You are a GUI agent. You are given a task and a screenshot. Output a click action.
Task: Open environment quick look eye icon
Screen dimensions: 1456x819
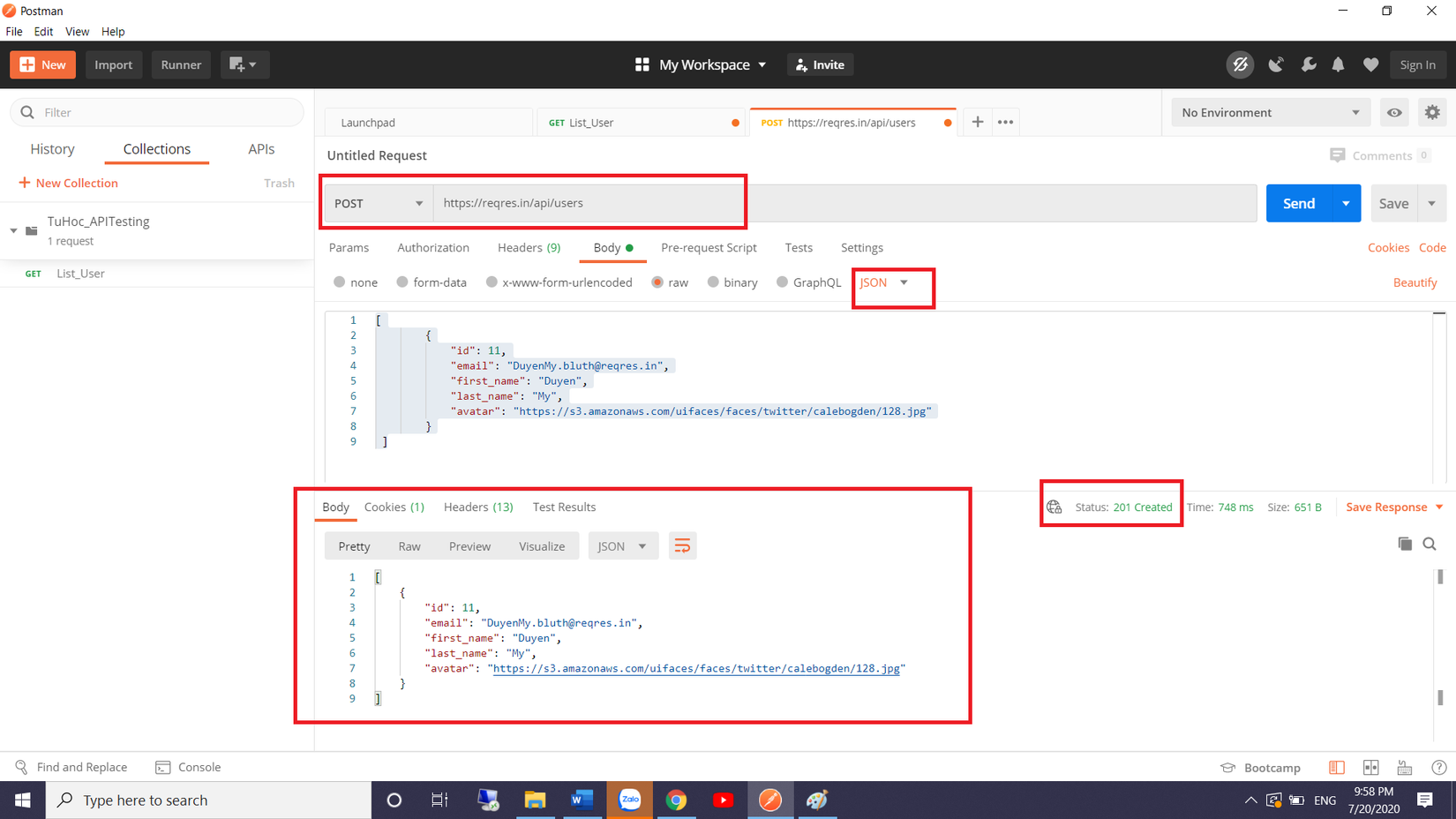(1394, 113)
